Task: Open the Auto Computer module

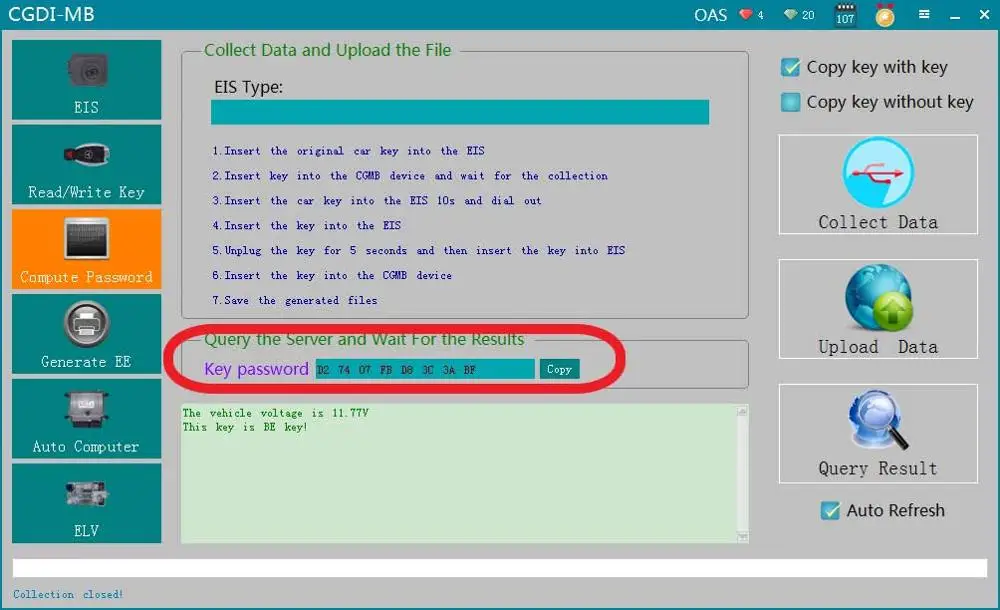Action: tap(86, 419)
